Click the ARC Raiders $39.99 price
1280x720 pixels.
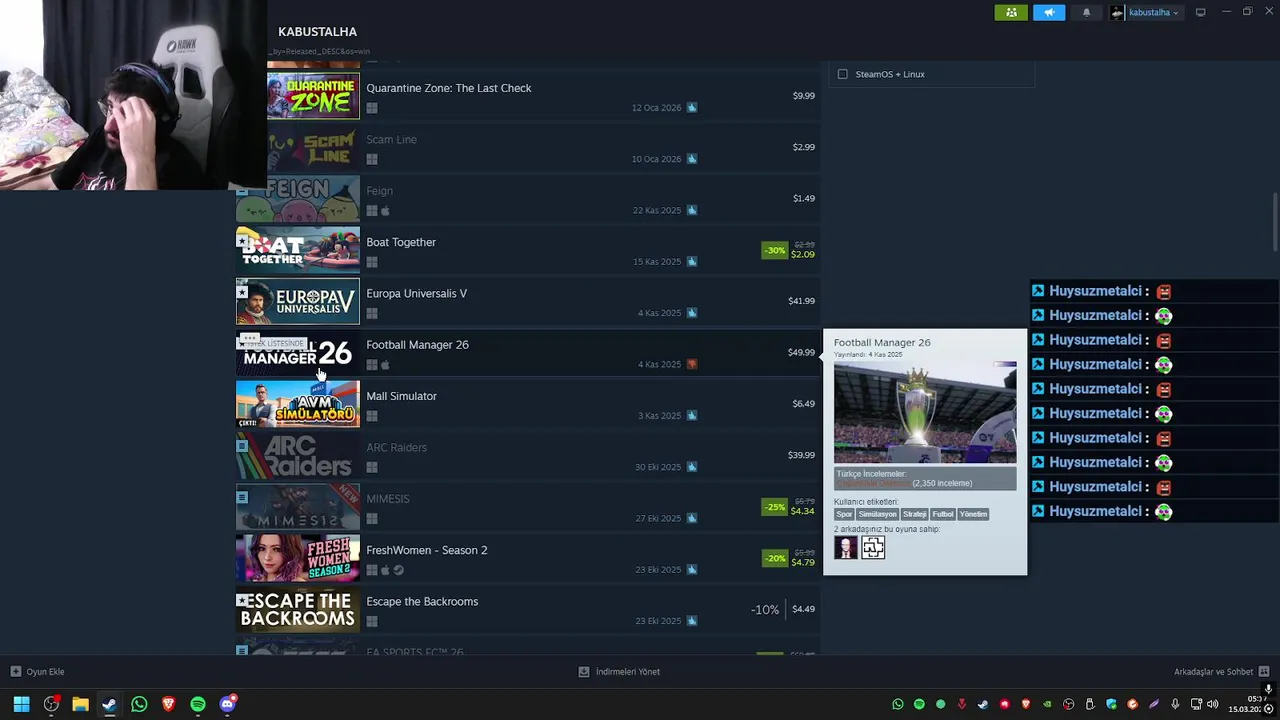(x=801, y=455)
